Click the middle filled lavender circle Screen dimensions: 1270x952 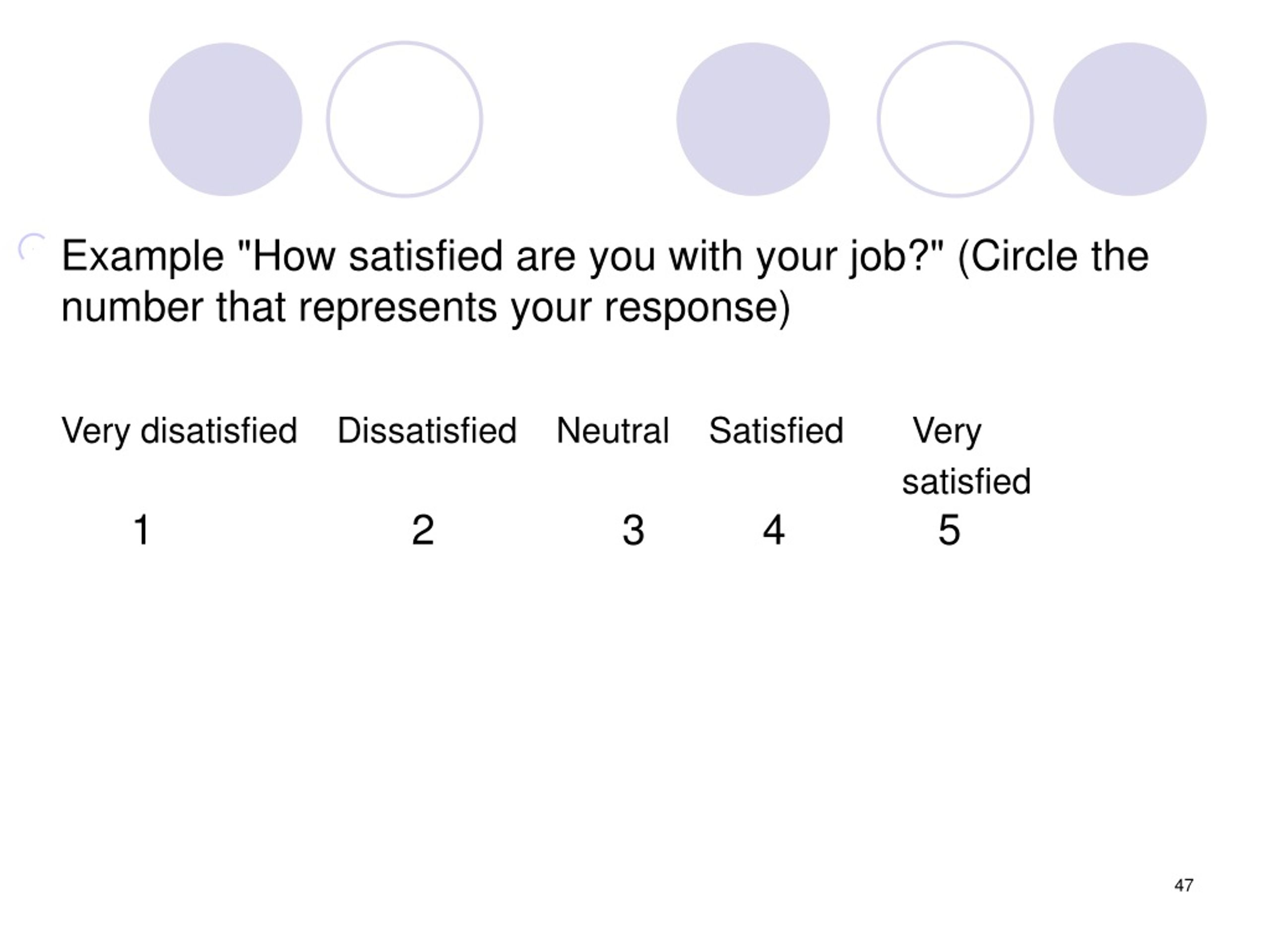(x=753, y=119)
